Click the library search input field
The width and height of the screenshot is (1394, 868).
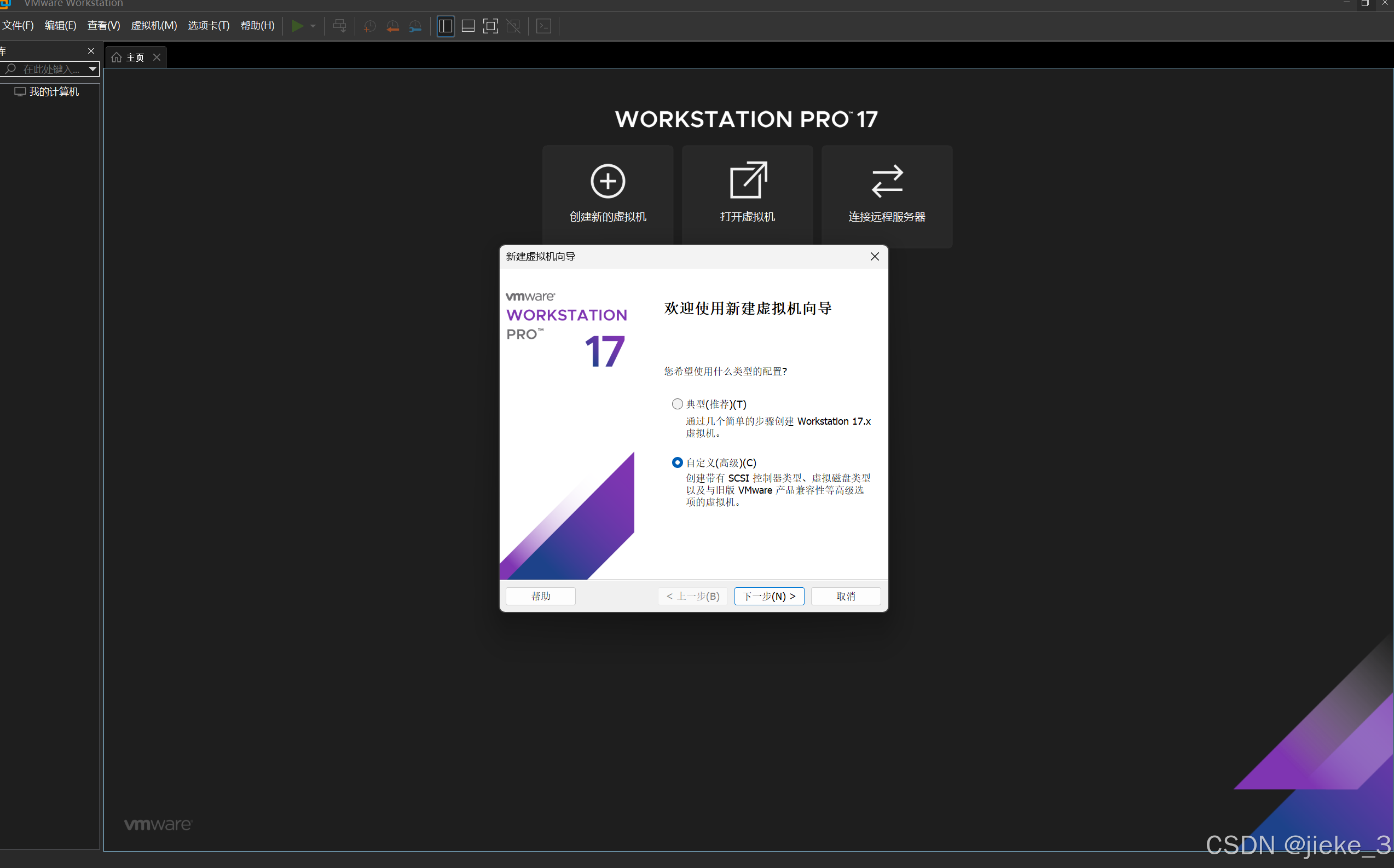point(50,69)
